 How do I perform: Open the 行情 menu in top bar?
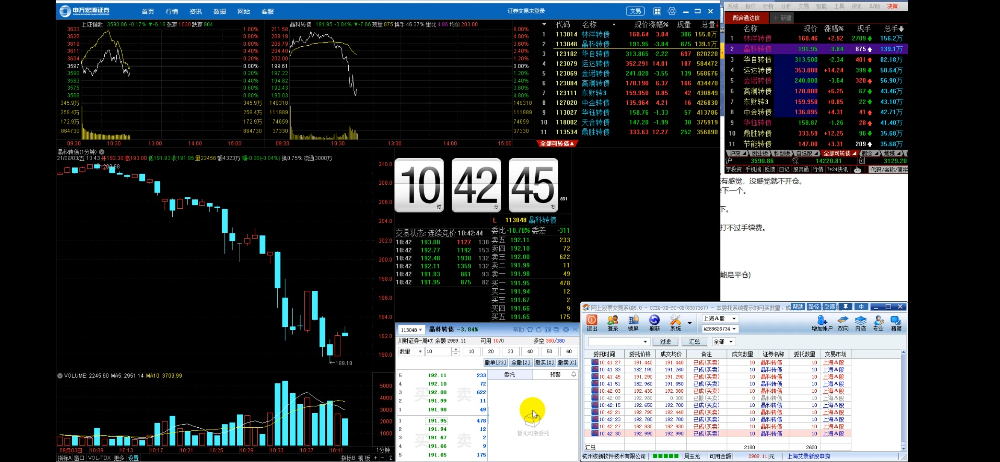(172, 12)
